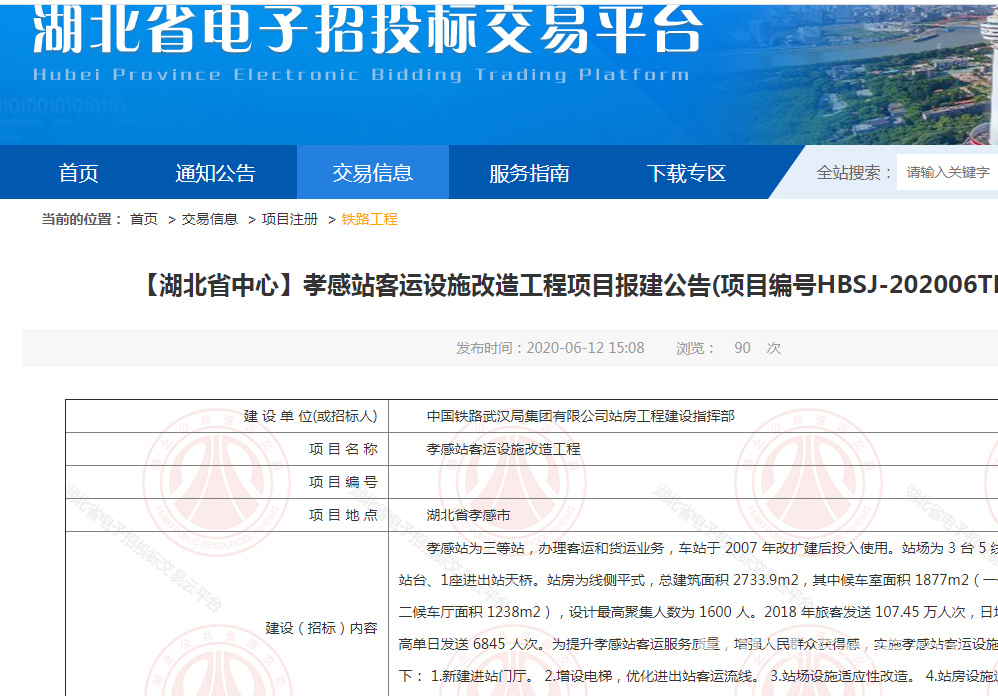Open the 通知公告 navigation tab
The width and height of the screenshot is (998, 696).
[x=215, y=173]
